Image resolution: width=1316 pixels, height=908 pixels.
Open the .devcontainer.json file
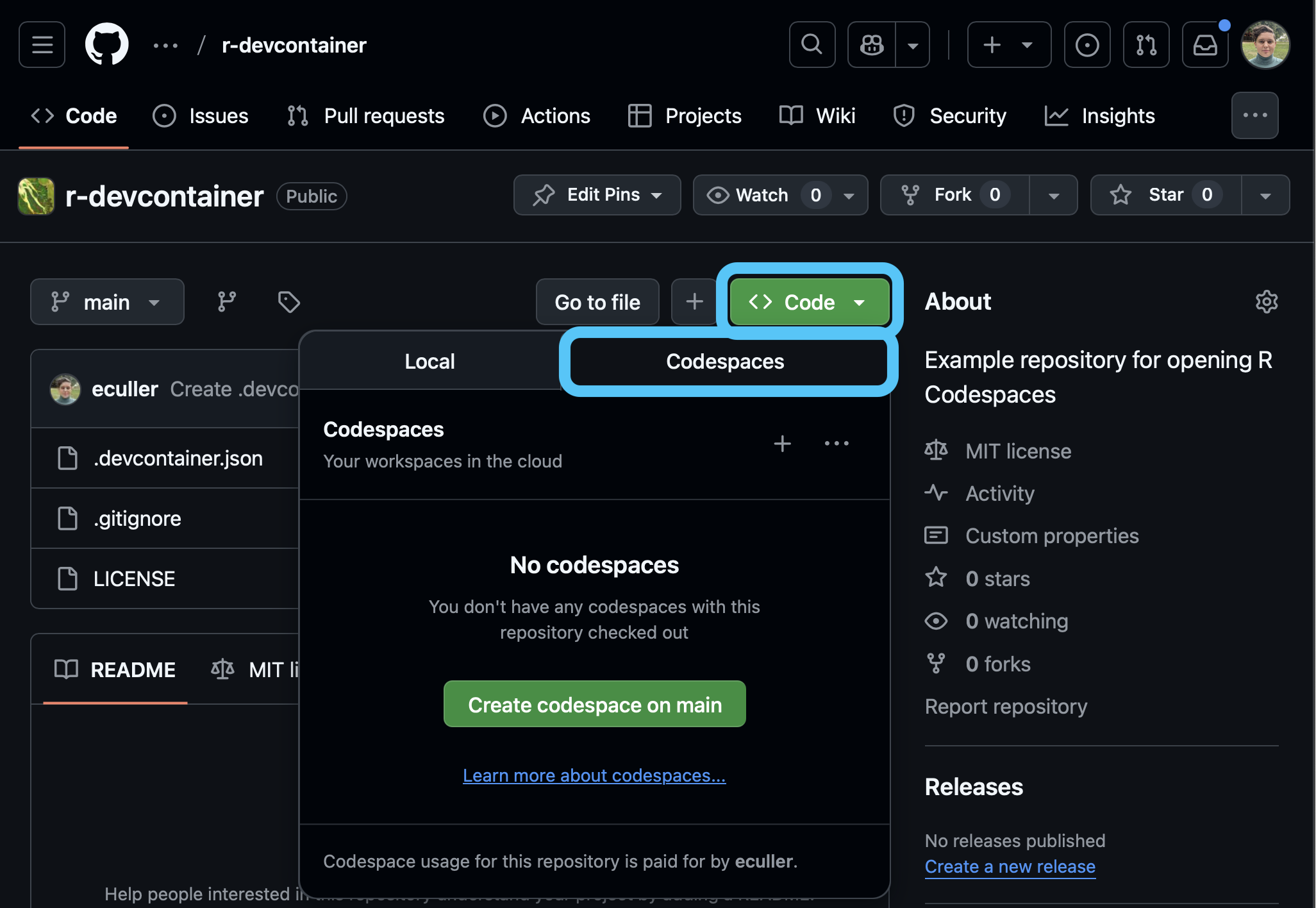(178, 458)
